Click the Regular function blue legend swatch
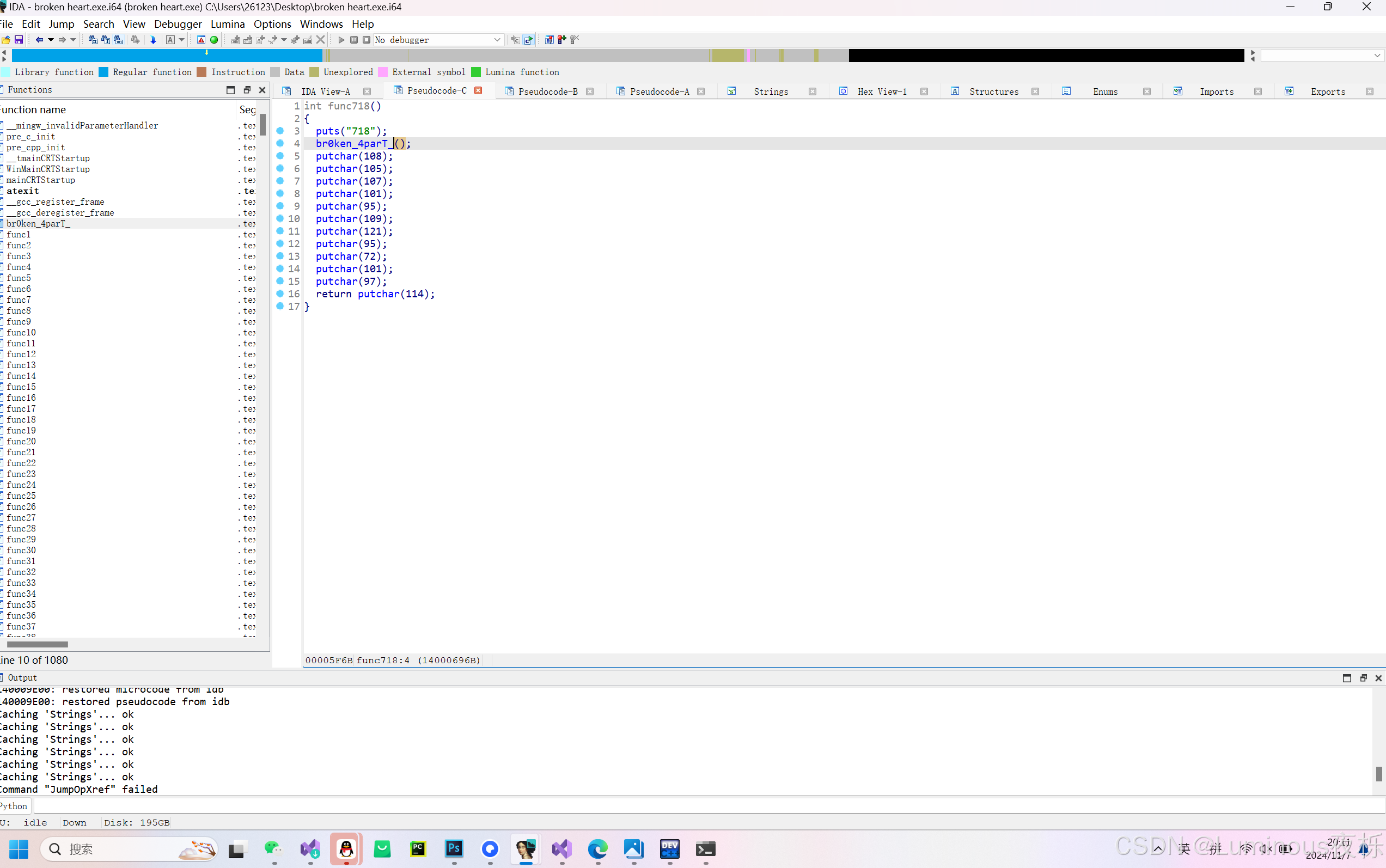Viewport: 1386px width, 868px height. 104,72
